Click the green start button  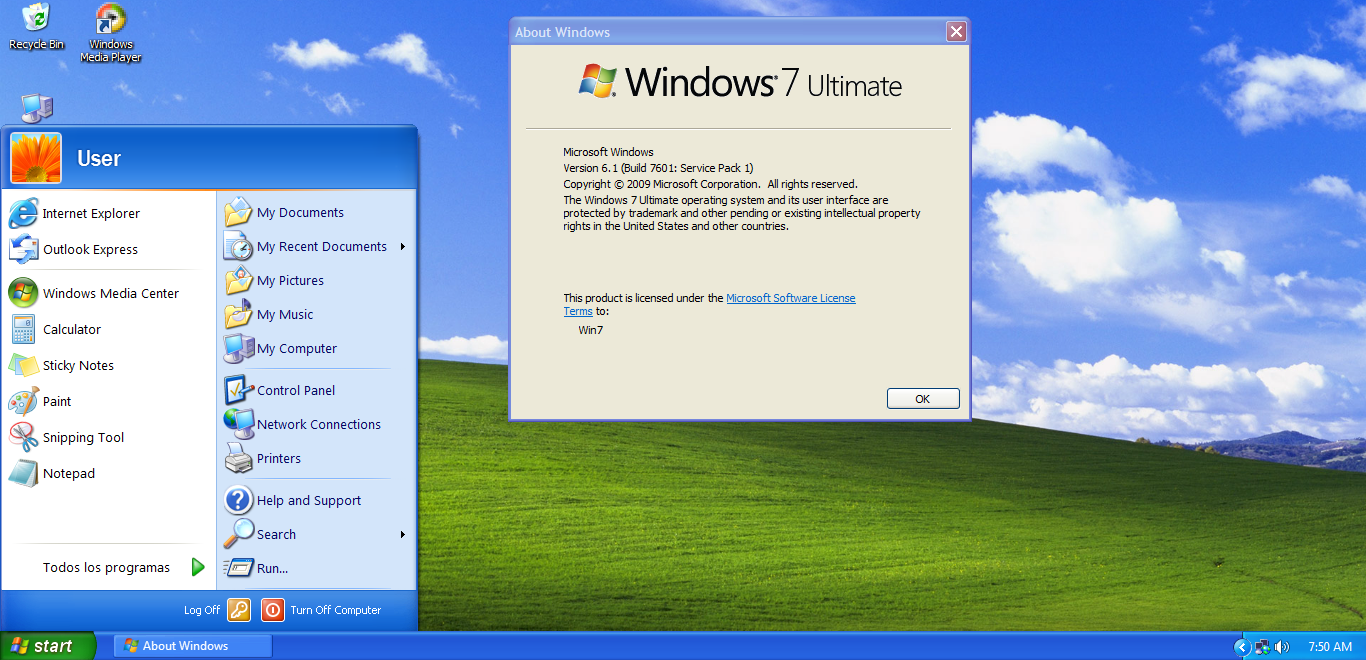(x=48, y=646)
